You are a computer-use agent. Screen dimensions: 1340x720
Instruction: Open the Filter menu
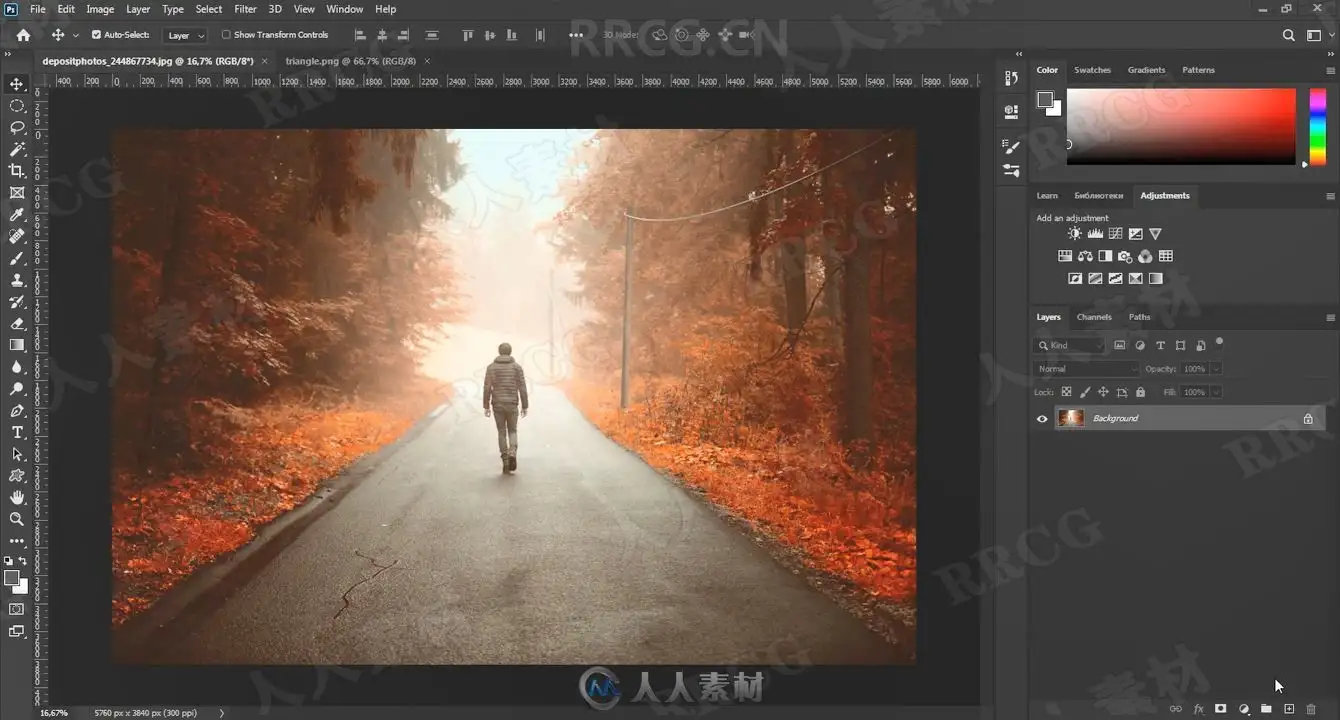(x=245, y=9)
